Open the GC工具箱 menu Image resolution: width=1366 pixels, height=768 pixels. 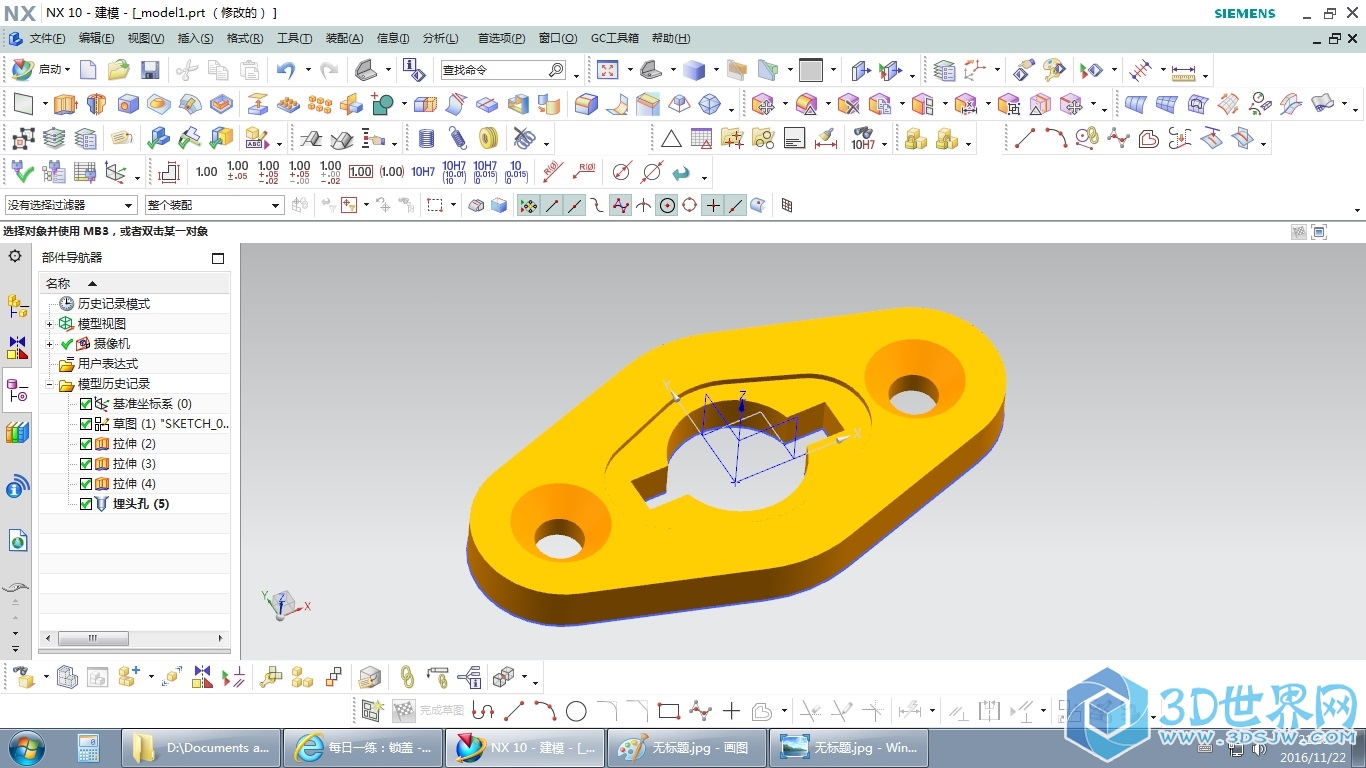[x=614, y=38]
